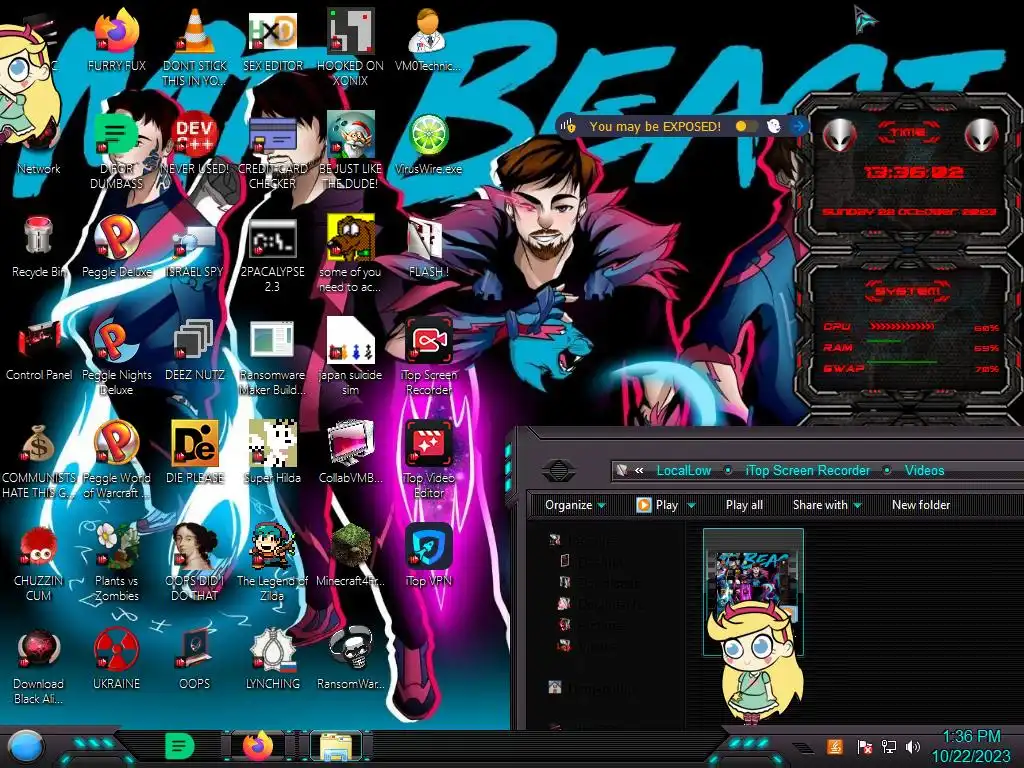The image size is (1024, 768).
Task: Click the ghost icon in the VPN bar
Action: (x=774, y=126)
